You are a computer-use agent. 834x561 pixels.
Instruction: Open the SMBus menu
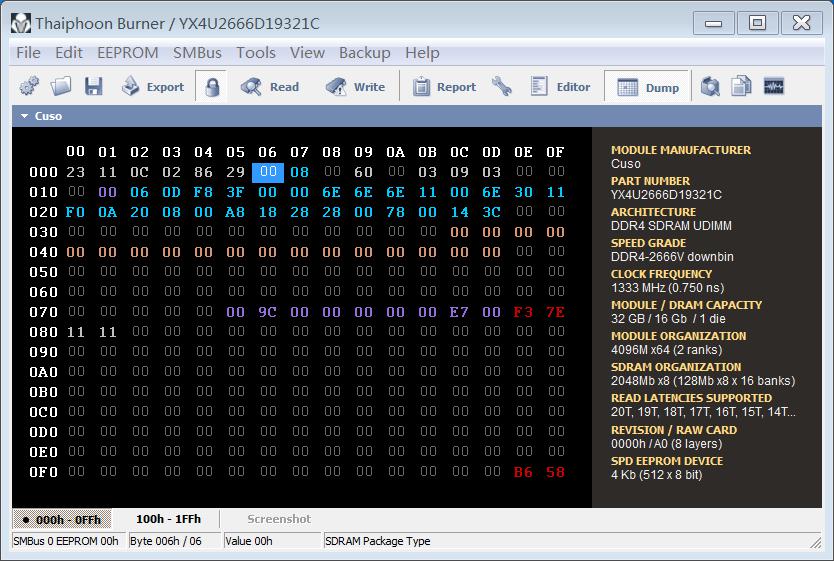tap(197, 53)
